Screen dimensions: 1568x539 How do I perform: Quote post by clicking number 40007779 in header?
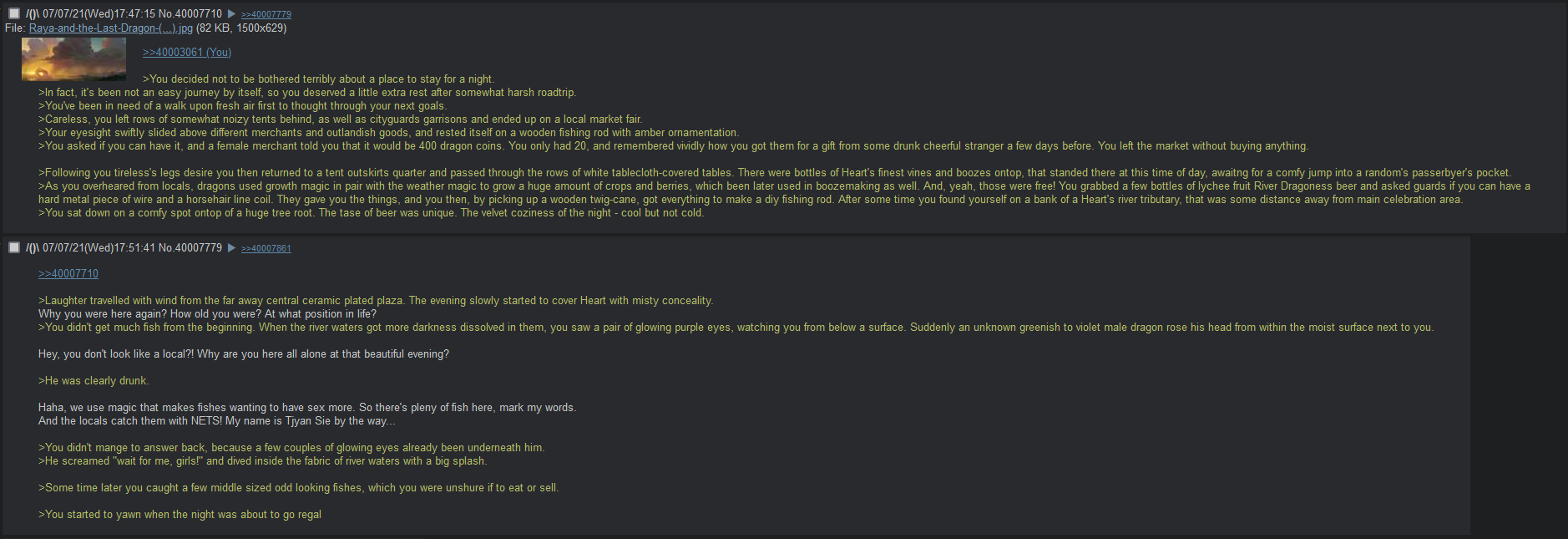point(199,247)
